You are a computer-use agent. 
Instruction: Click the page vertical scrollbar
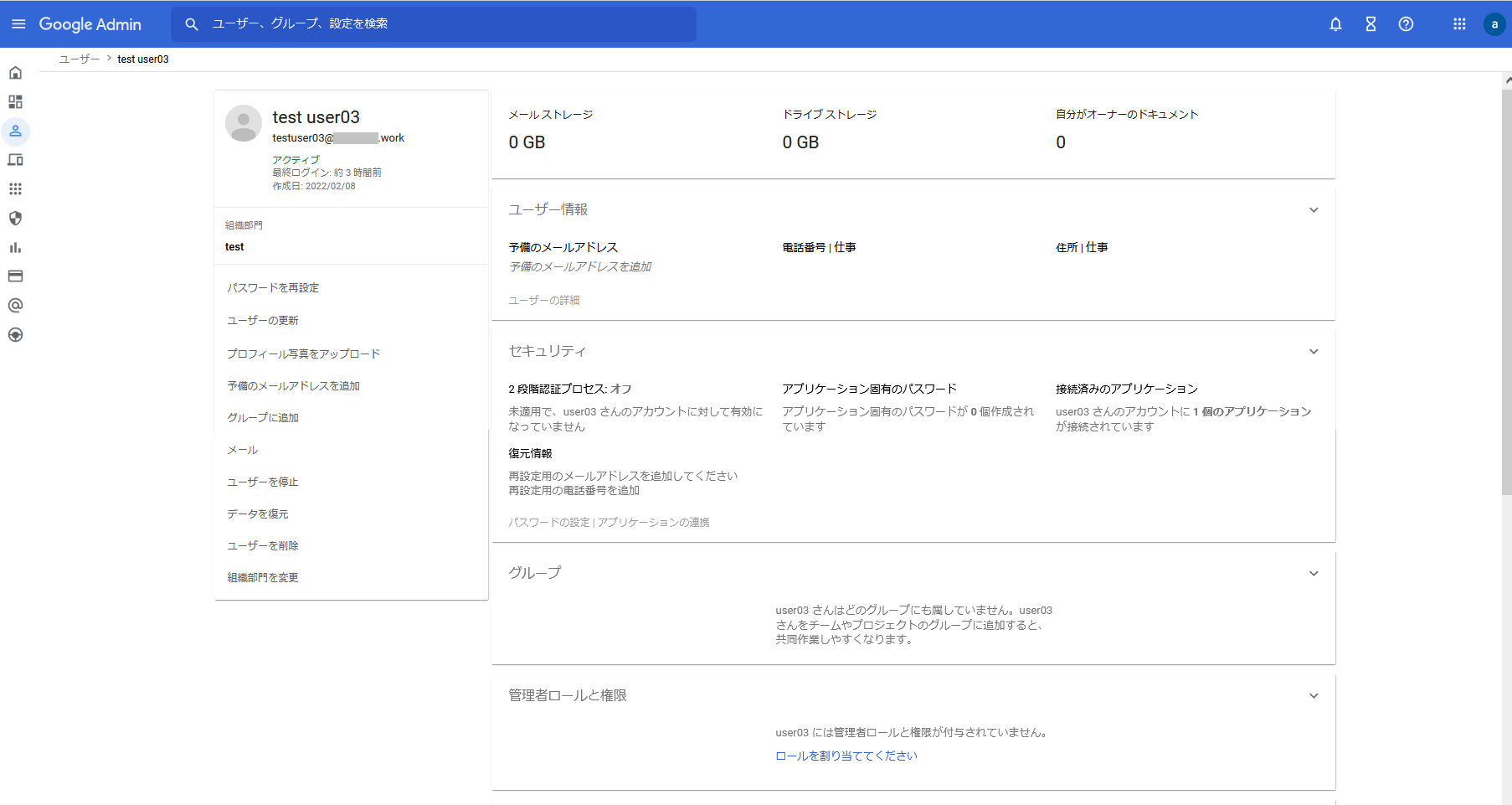(x=1506, y=293)
